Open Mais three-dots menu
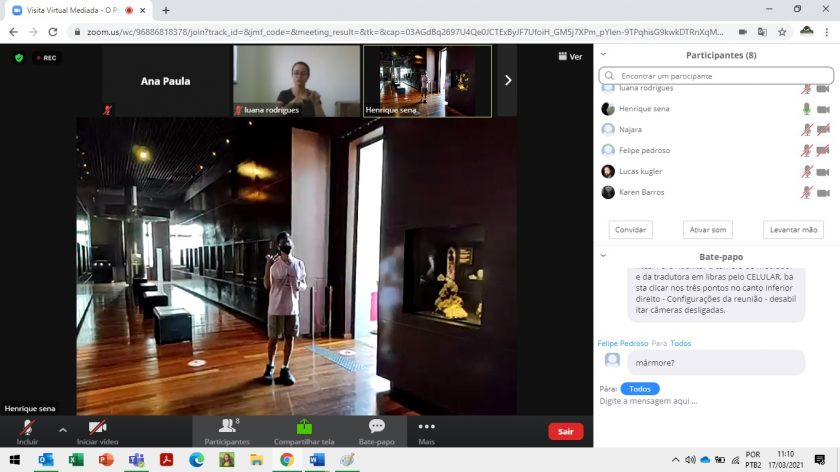840x472 pixels. (426, 432)
